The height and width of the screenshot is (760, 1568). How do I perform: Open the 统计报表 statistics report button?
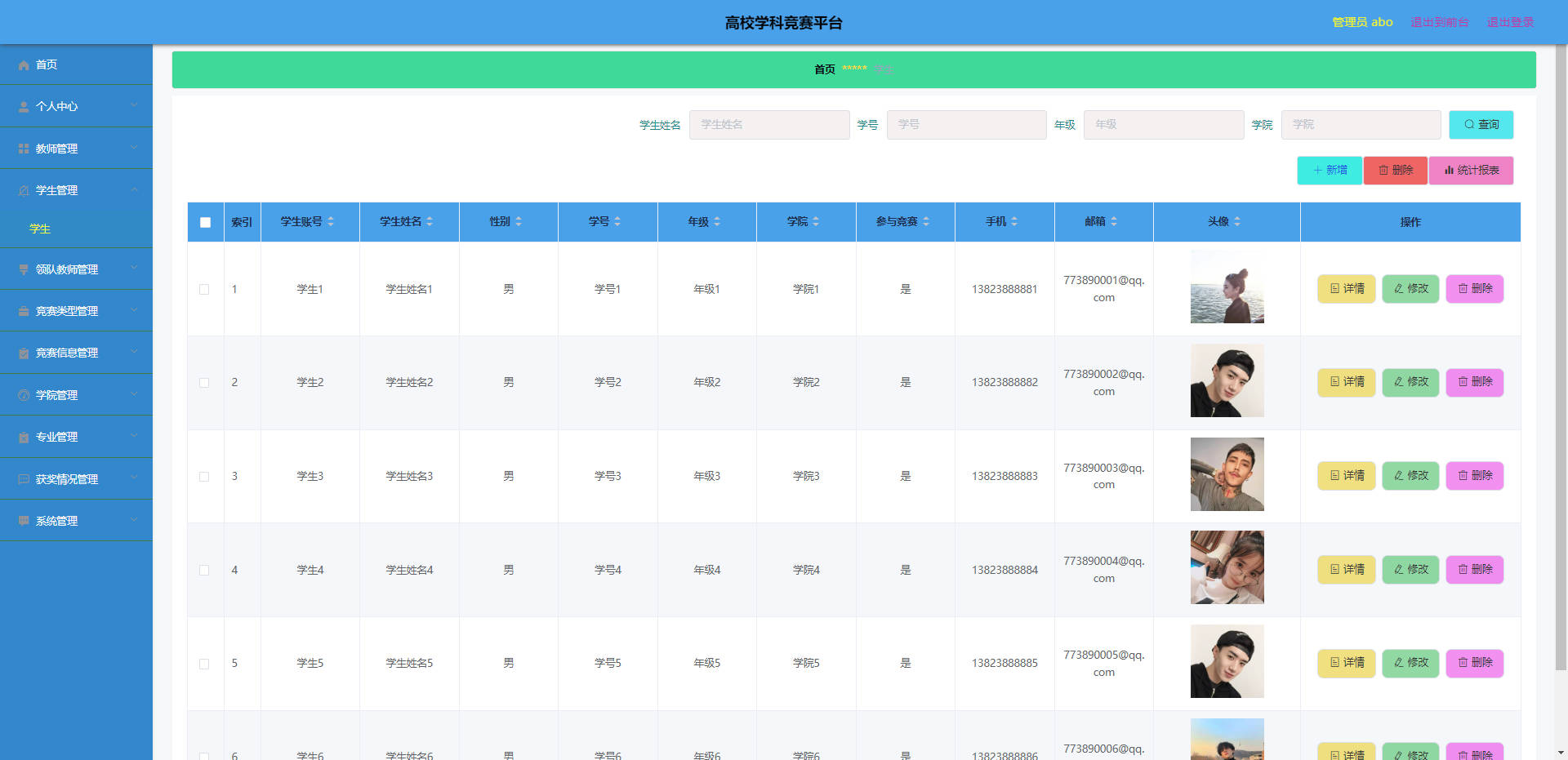[x=1472, y=171]
